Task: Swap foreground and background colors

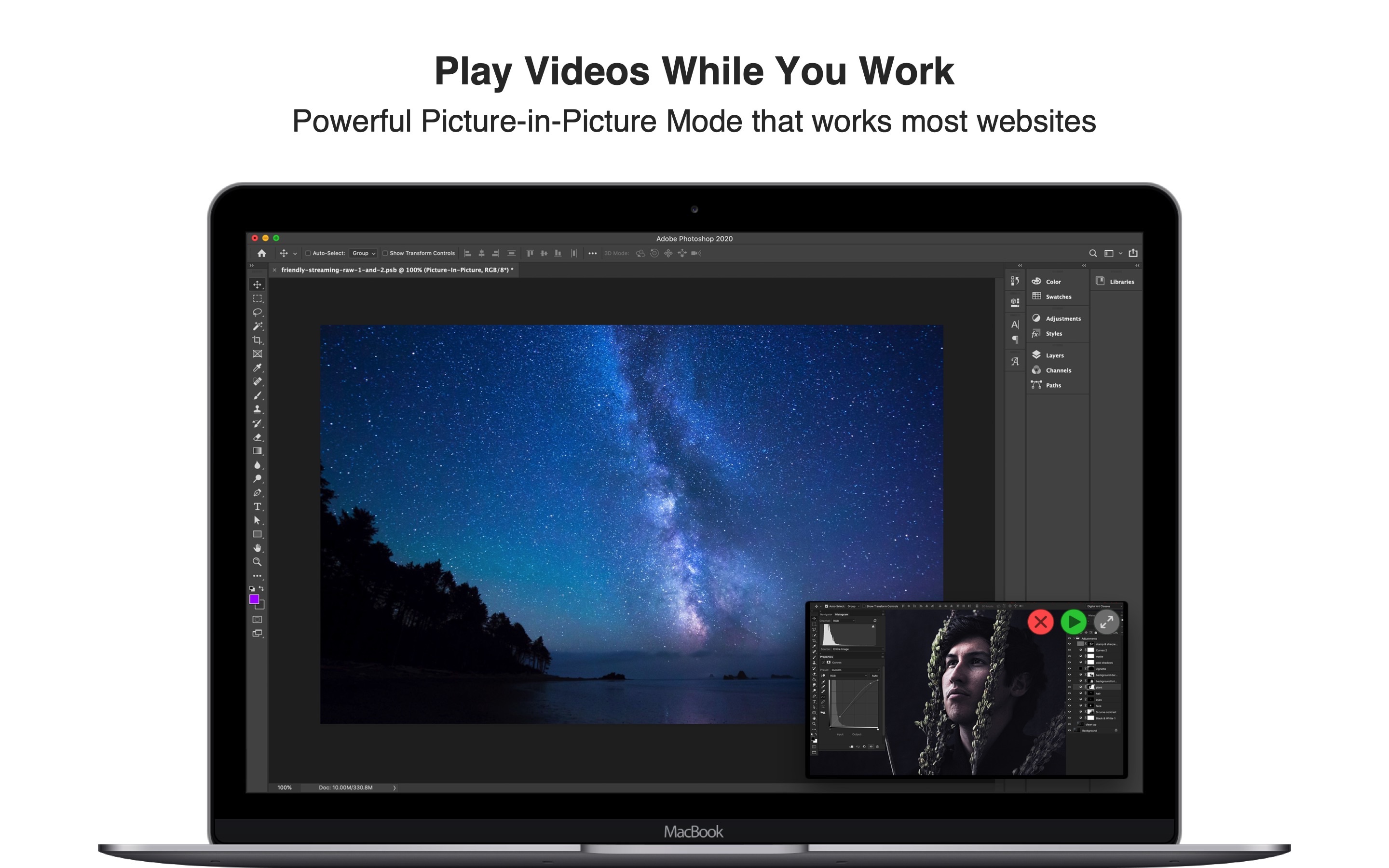Action: [262, 588]
